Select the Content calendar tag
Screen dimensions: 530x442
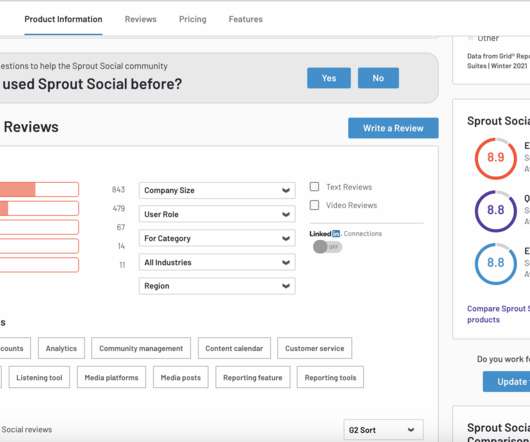[x=234, y=348]
